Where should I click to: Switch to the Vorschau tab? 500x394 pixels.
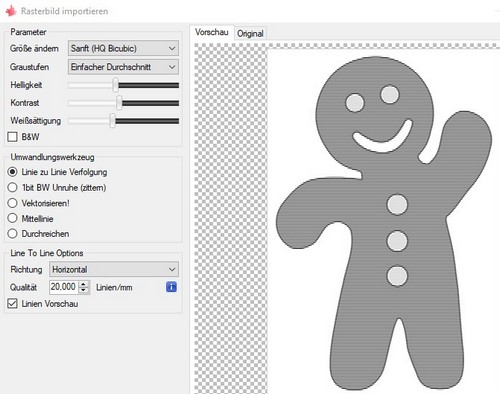point(212,32)
